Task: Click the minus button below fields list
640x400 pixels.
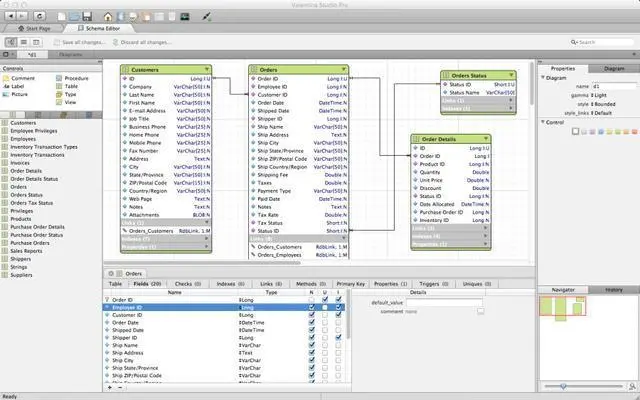Action: pyautogui.click(x=120, y=387)
